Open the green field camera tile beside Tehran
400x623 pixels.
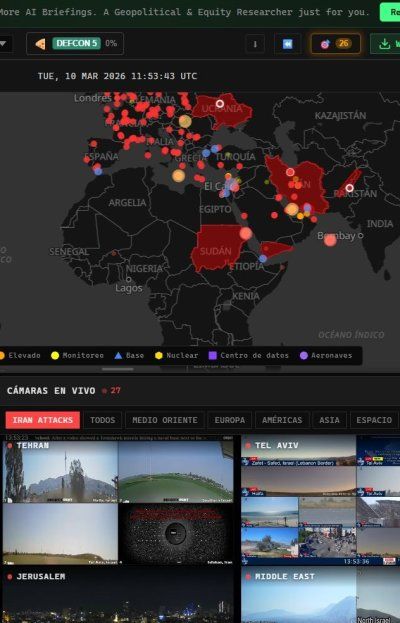(176, 472)
